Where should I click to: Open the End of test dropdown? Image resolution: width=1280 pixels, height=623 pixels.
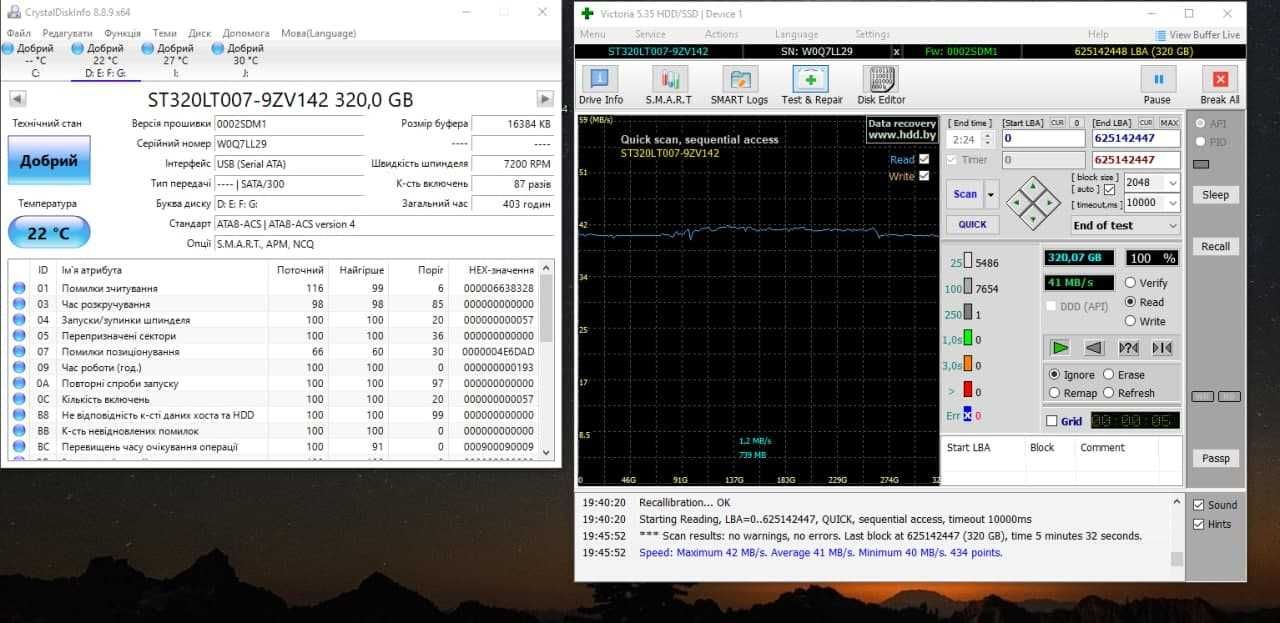point(1126,225)
